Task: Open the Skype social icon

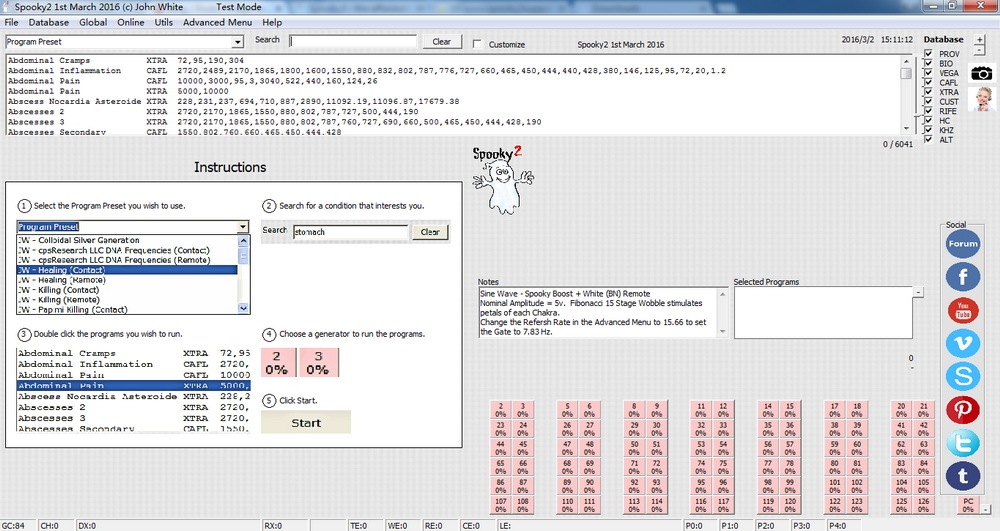Action: [x=962, y=376]
